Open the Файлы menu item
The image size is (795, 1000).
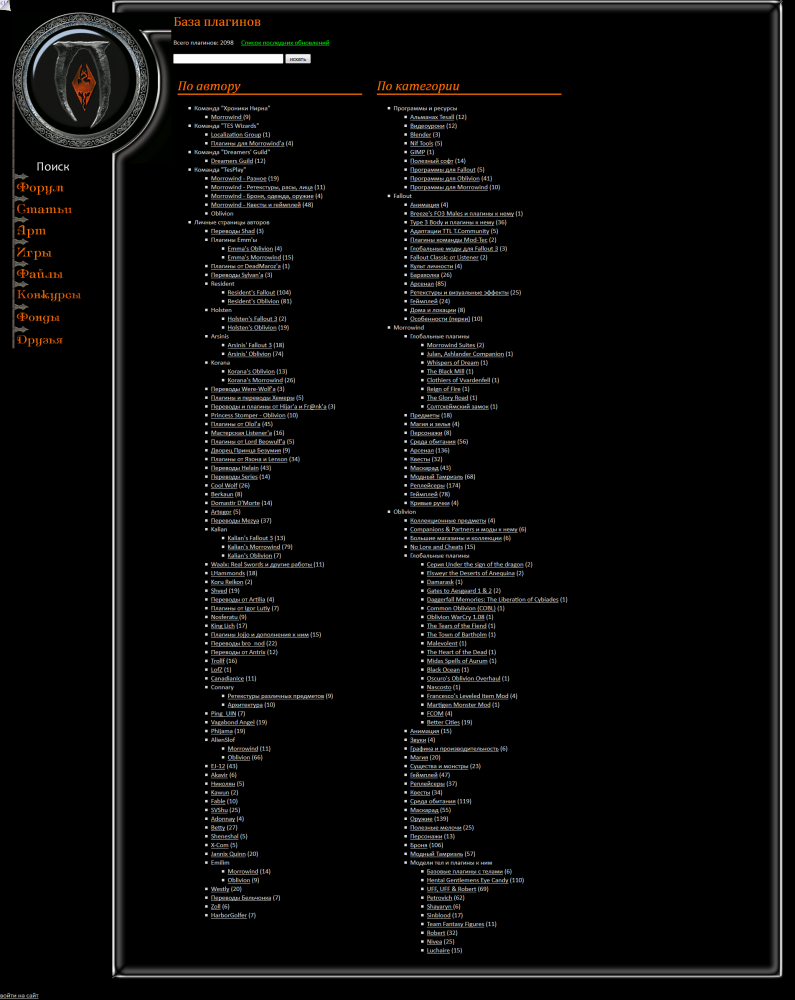[x=40, y=274]
